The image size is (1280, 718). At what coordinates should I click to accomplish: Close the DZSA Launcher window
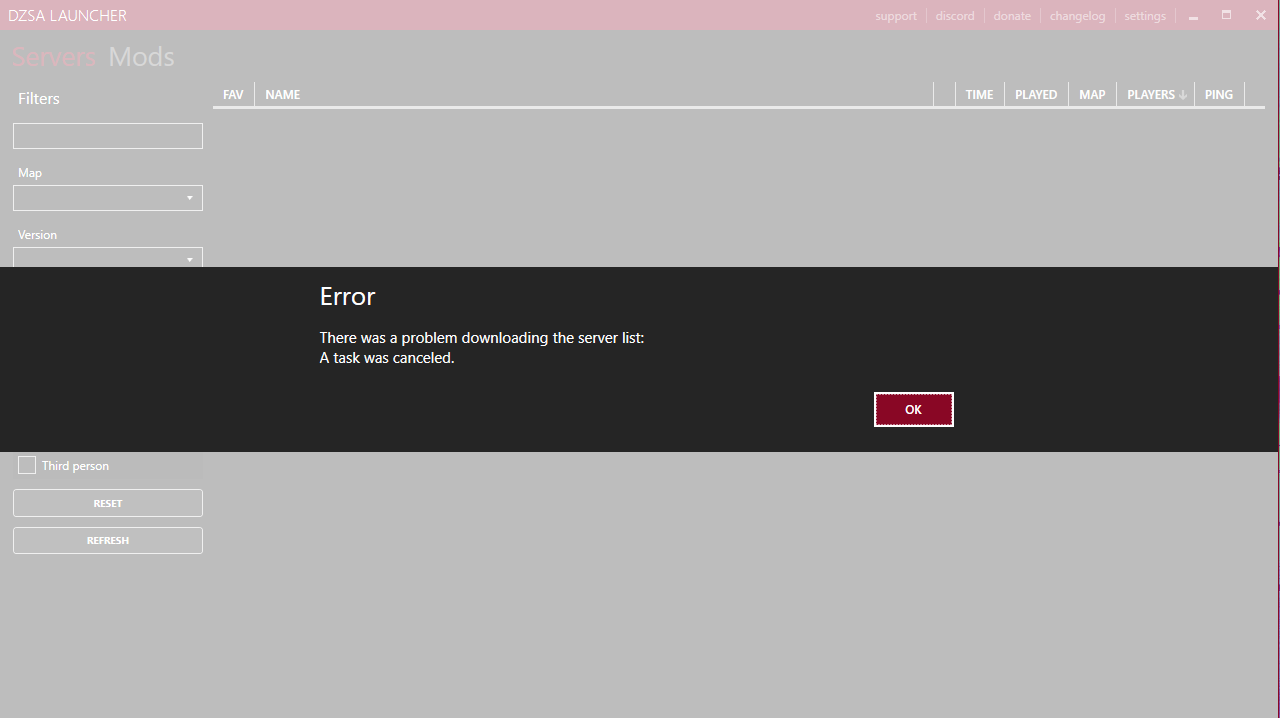pos(1261,15)
